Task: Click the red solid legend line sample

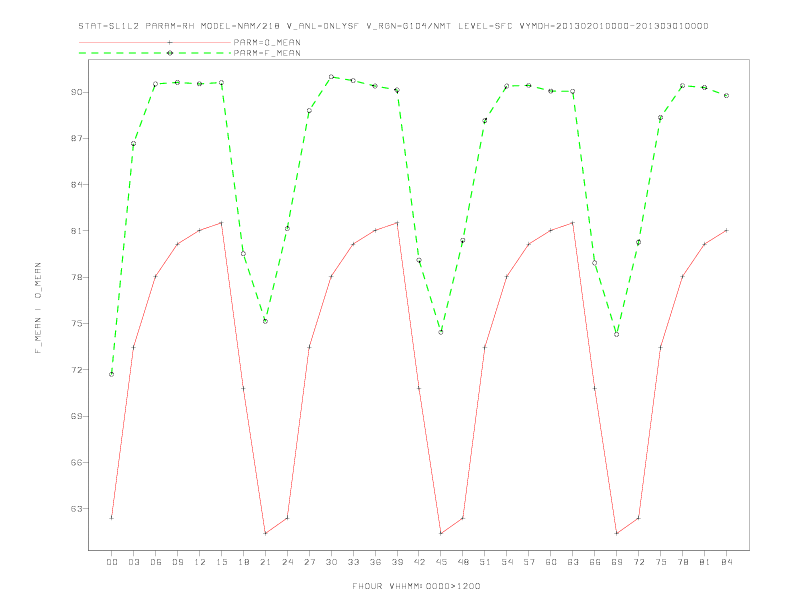Action: tap(155, 42)
